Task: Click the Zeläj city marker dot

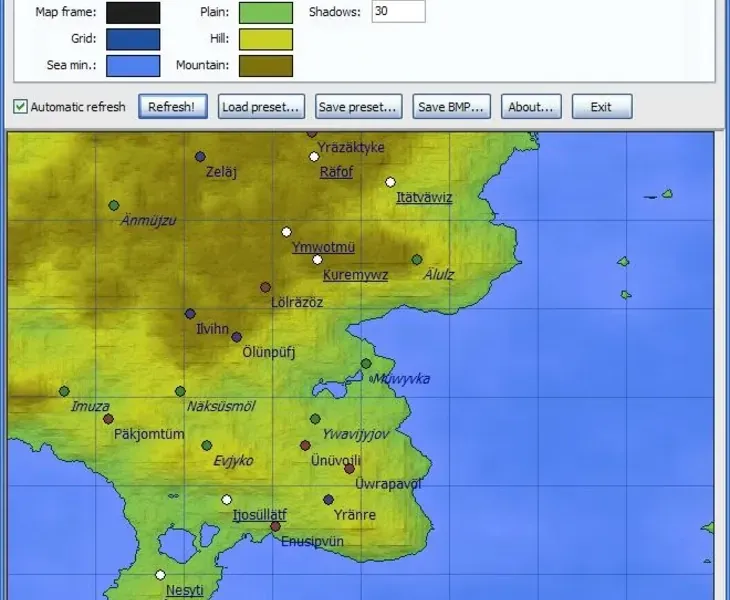Action: (200, 156)
